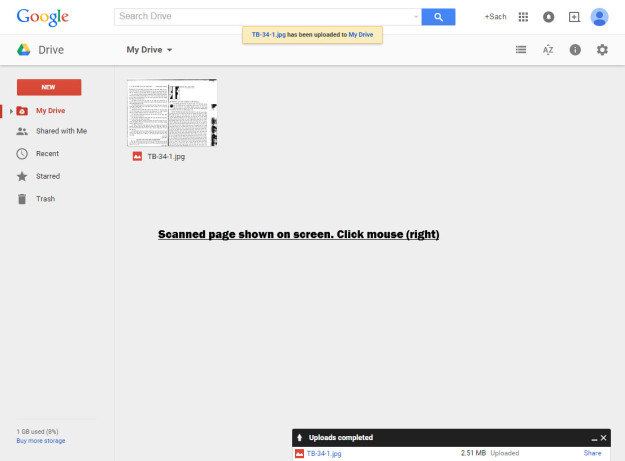Go to Recent files
Image resolution: width=625 pixels, height=461 pixels.
pos(47,154)
